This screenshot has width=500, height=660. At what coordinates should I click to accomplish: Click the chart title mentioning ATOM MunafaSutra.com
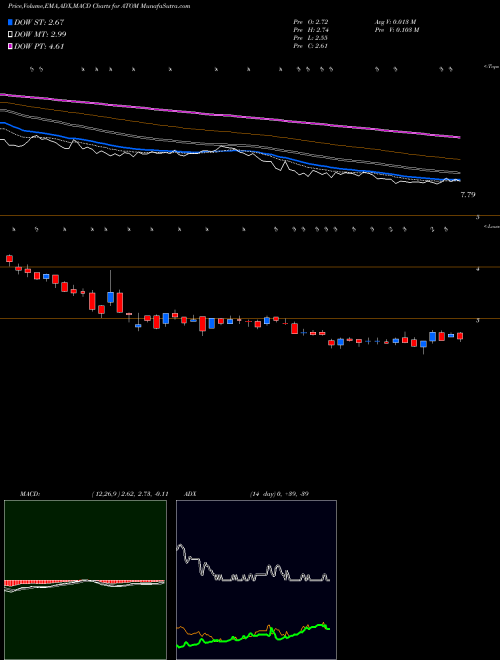99,6
